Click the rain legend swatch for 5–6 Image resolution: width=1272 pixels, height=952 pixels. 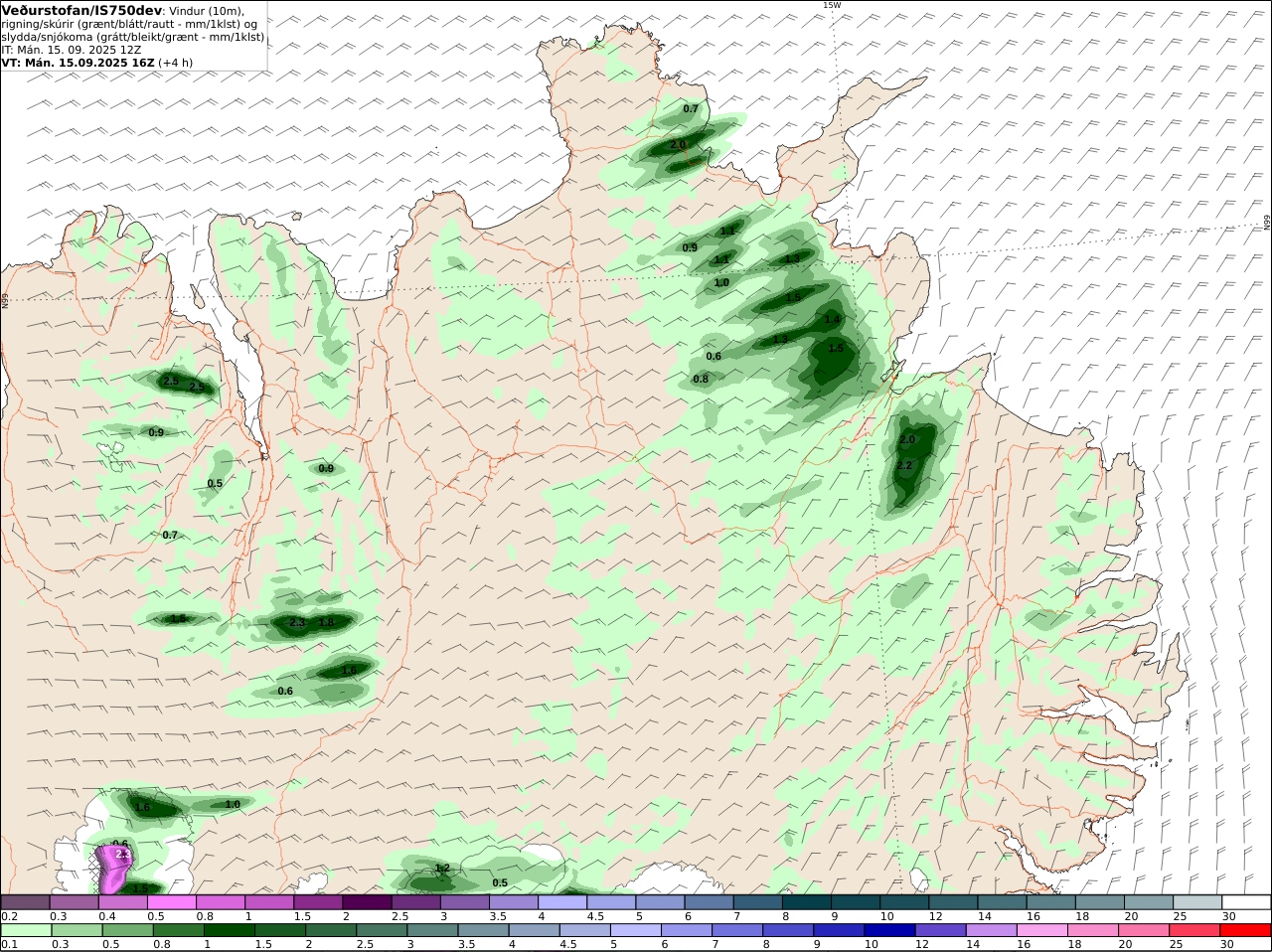point(635,930)
